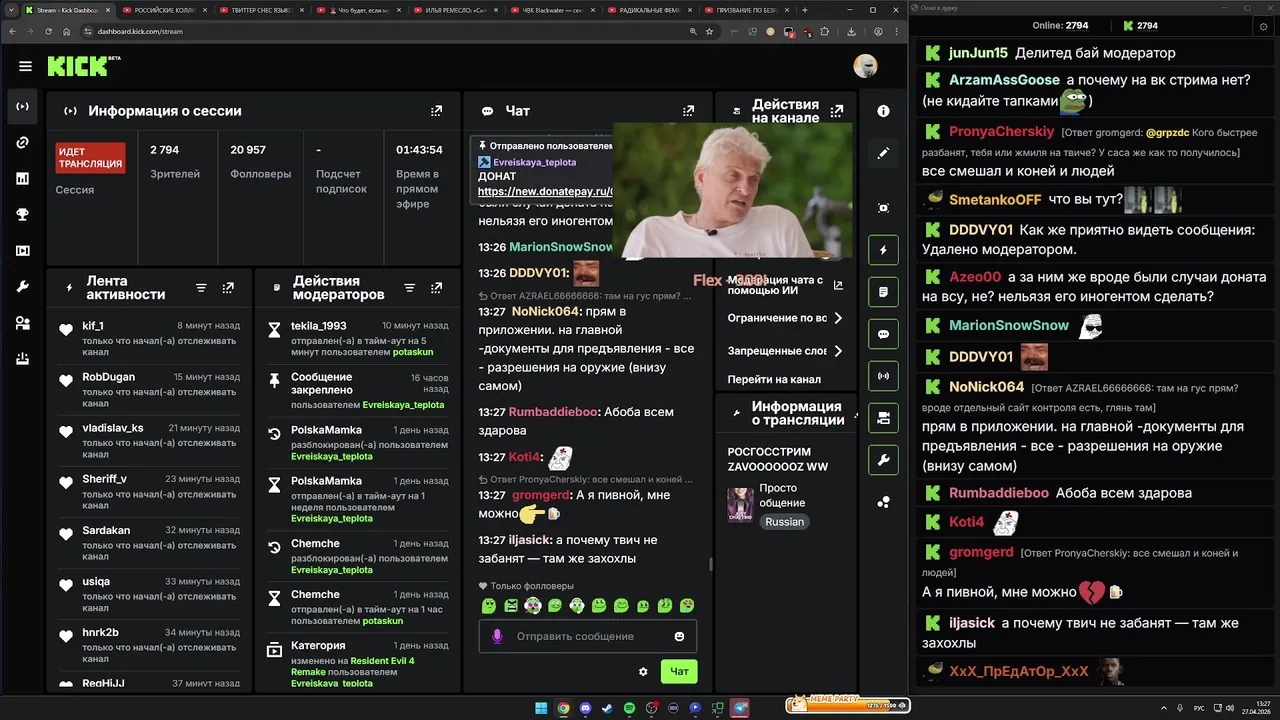Click the three-dots cluster icon in right toolbar
1280x720 pixels.
pyautogui.click(x=883, y=502)
